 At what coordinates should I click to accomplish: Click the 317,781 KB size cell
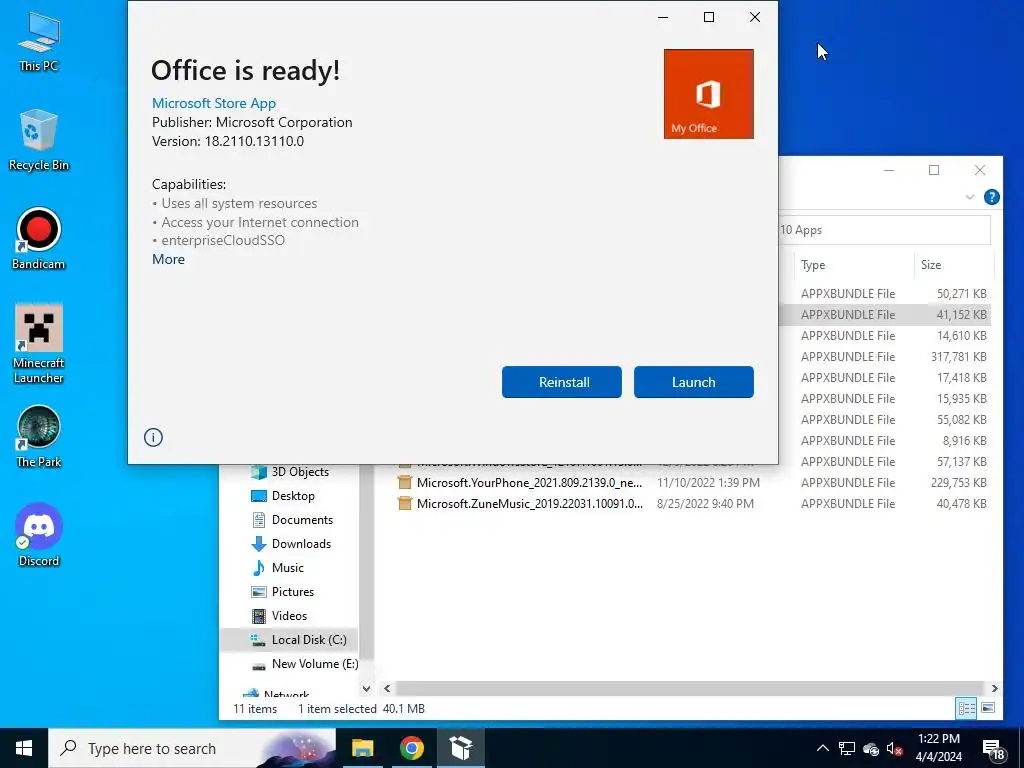click(x=958, y=357)
